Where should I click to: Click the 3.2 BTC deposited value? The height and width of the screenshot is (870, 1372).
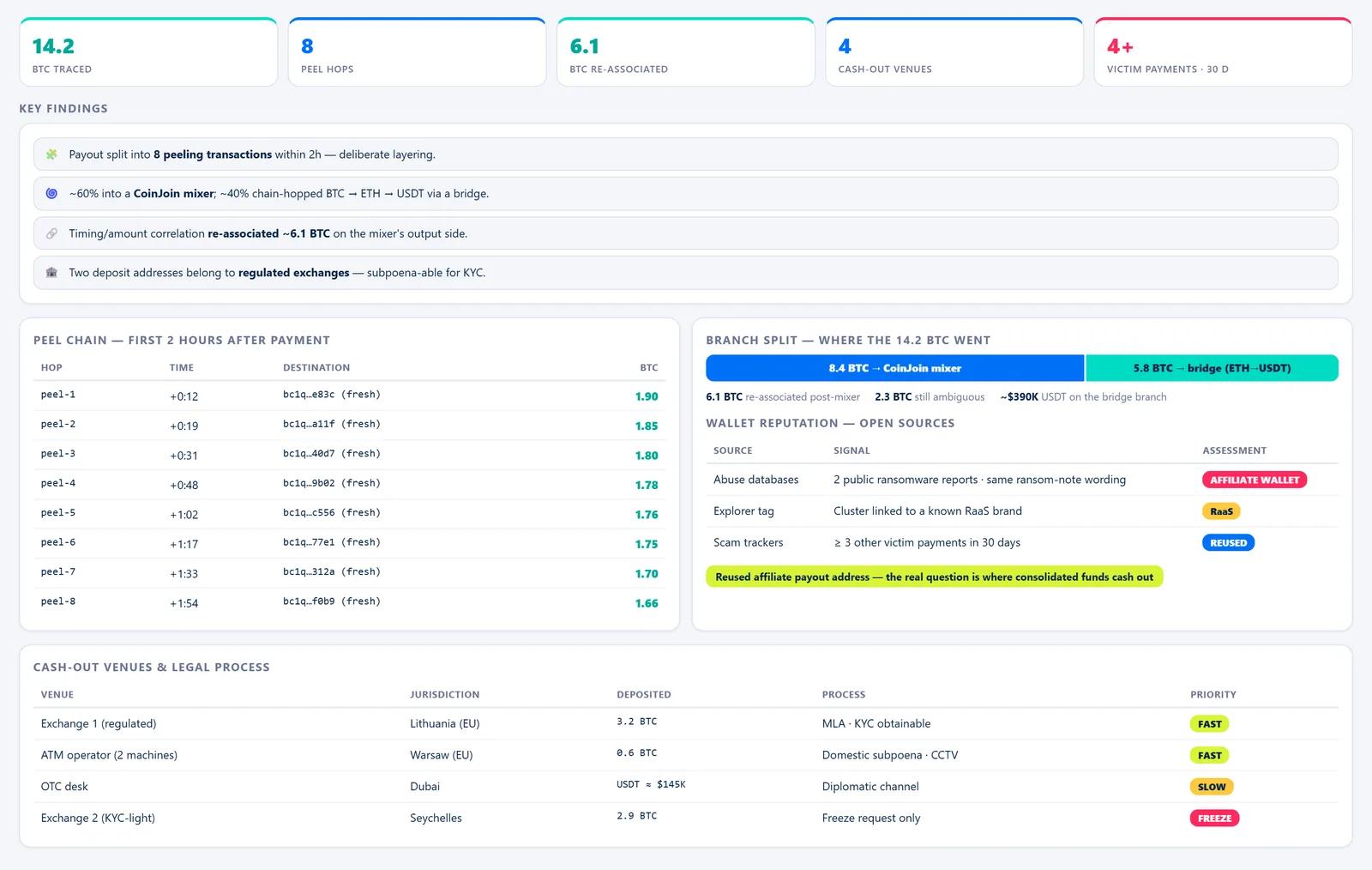click(x=637, y=722)
